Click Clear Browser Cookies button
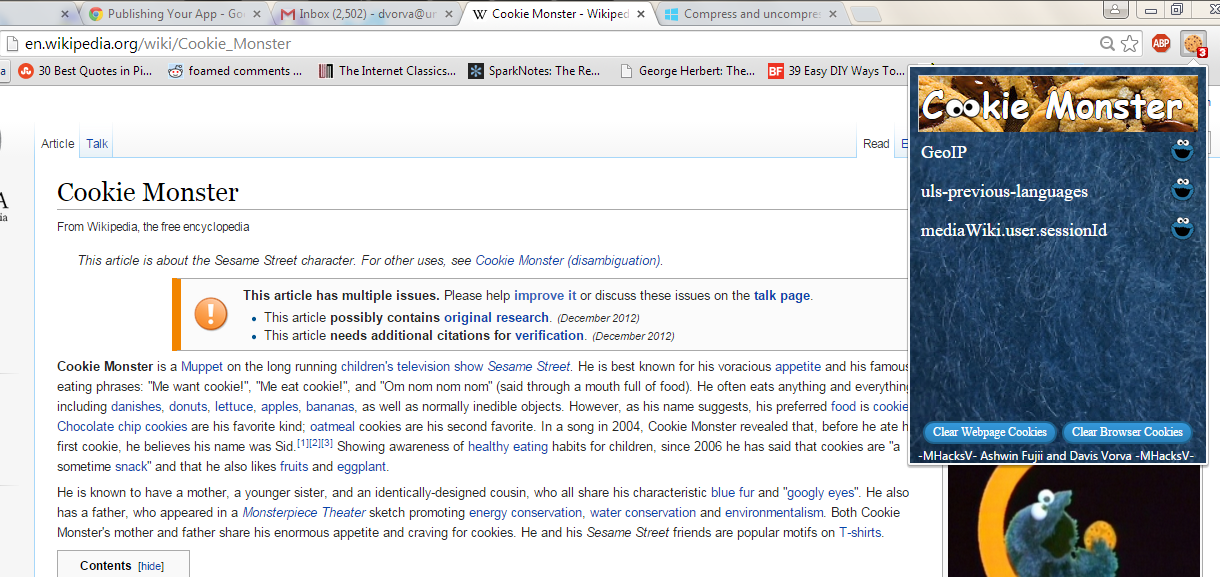The height and width of the screenshot is (577, 1220). point(1127,432)
